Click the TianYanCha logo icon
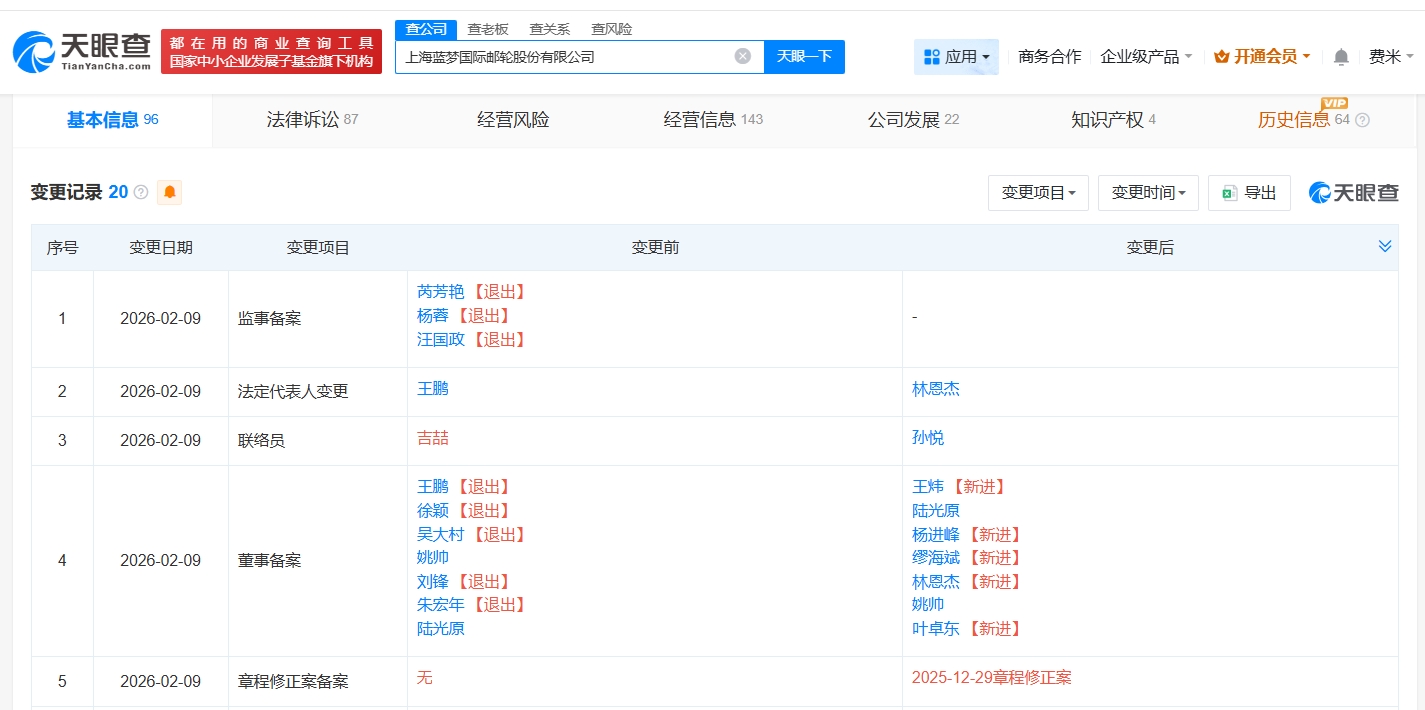 (34, 51)
